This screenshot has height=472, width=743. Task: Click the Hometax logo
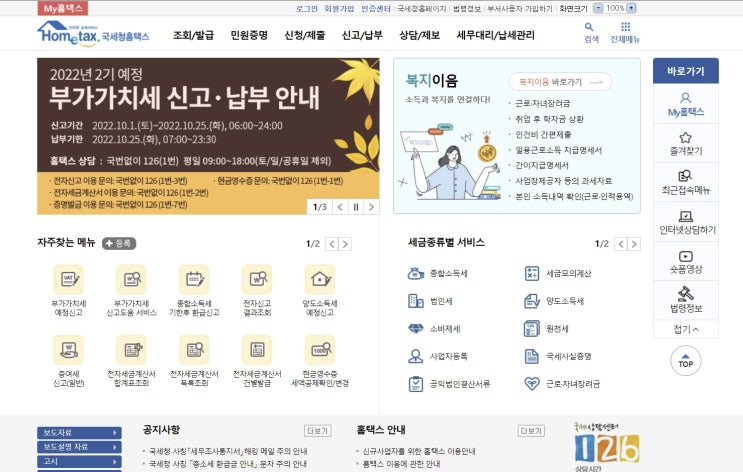pyautogui.click(x=93, y=34)
